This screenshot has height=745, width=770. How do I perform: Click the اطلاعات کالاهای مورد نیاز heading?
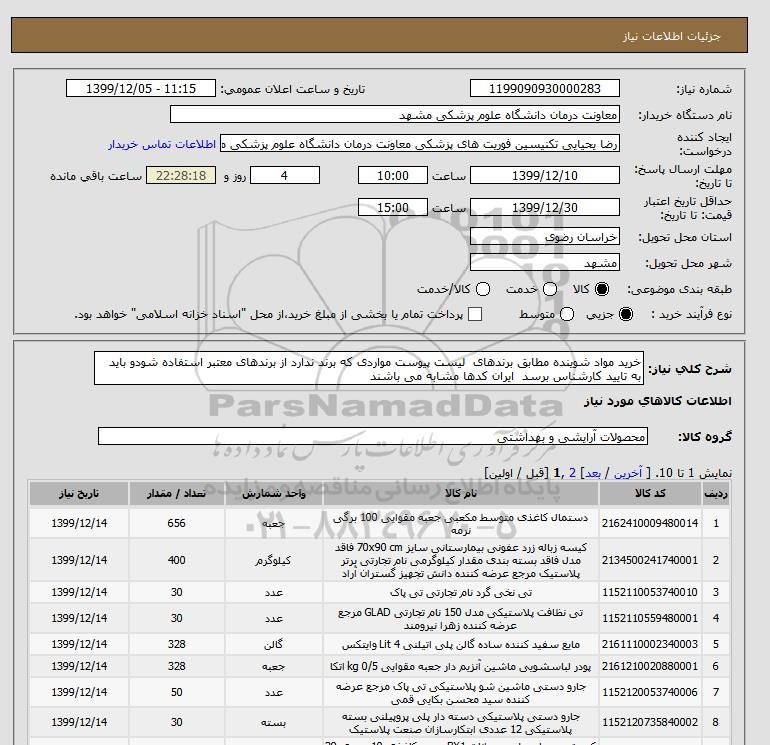coord(658,401)
